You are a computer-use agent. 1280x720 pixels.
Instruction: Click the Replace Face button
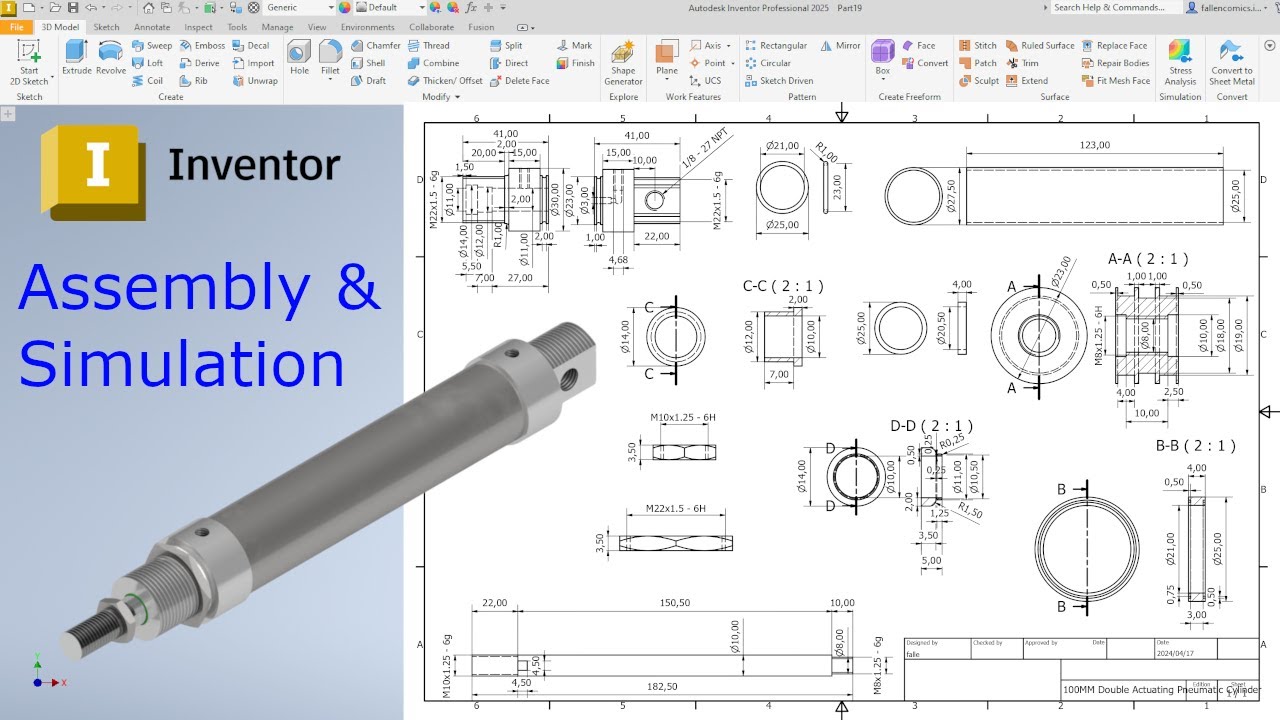pos(1114,45)
